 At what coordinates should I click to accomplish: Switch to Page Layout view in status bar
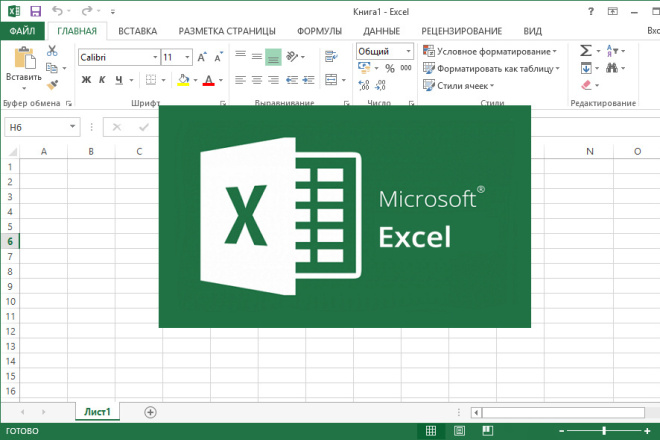click(x=457, y=431)
